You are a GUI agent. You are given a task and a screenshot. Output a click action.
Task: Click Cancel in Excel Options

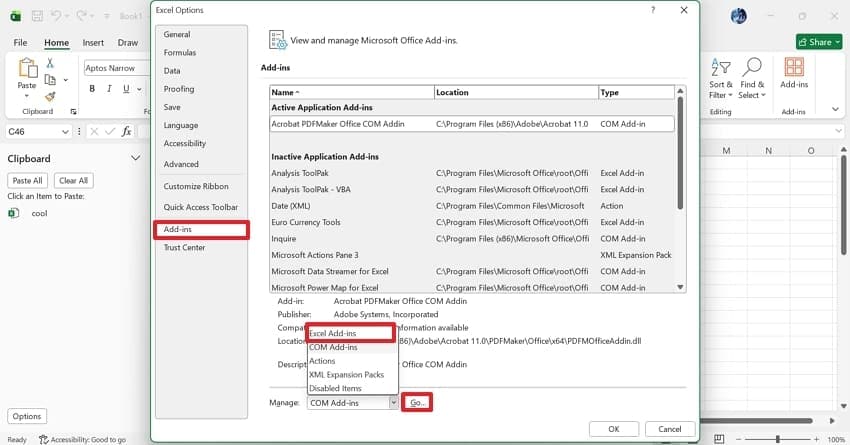669,429
